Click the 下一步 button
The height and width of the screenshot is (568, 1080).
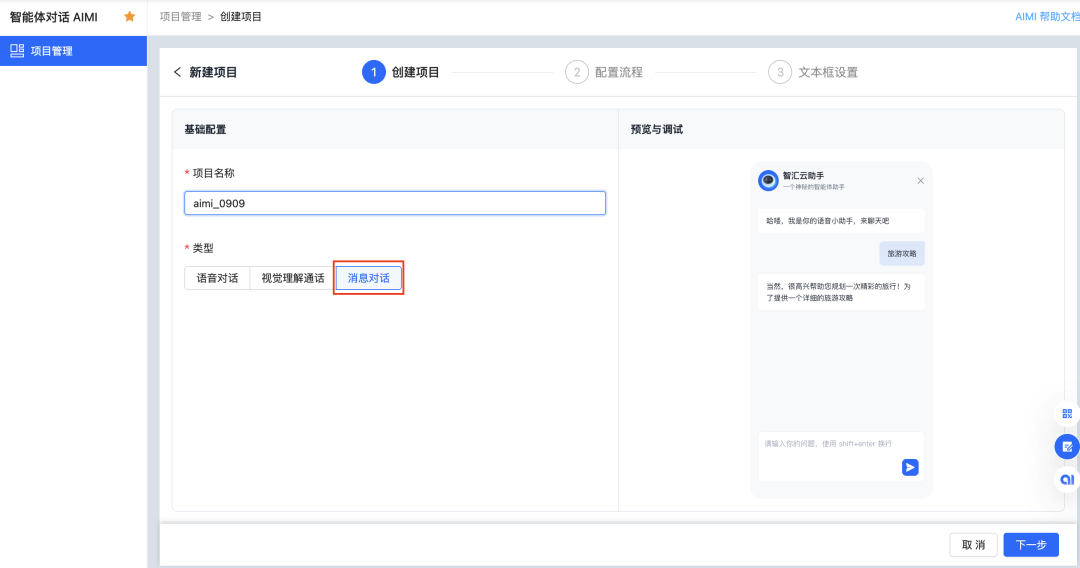[1031, 545]
